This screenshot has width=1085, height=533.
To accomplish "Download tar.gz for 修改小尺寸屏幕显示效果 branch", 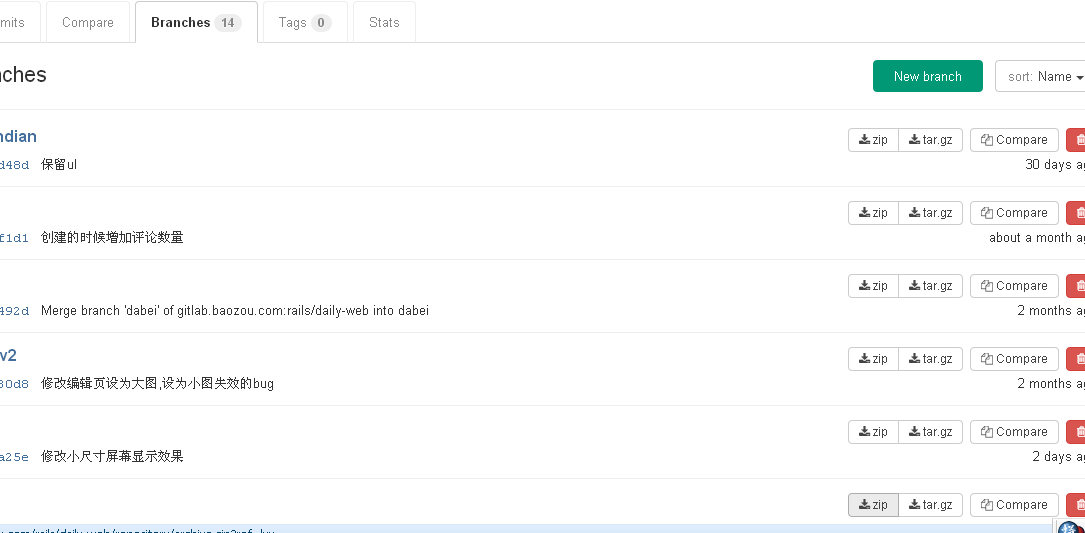I will [x=931, y=432].
